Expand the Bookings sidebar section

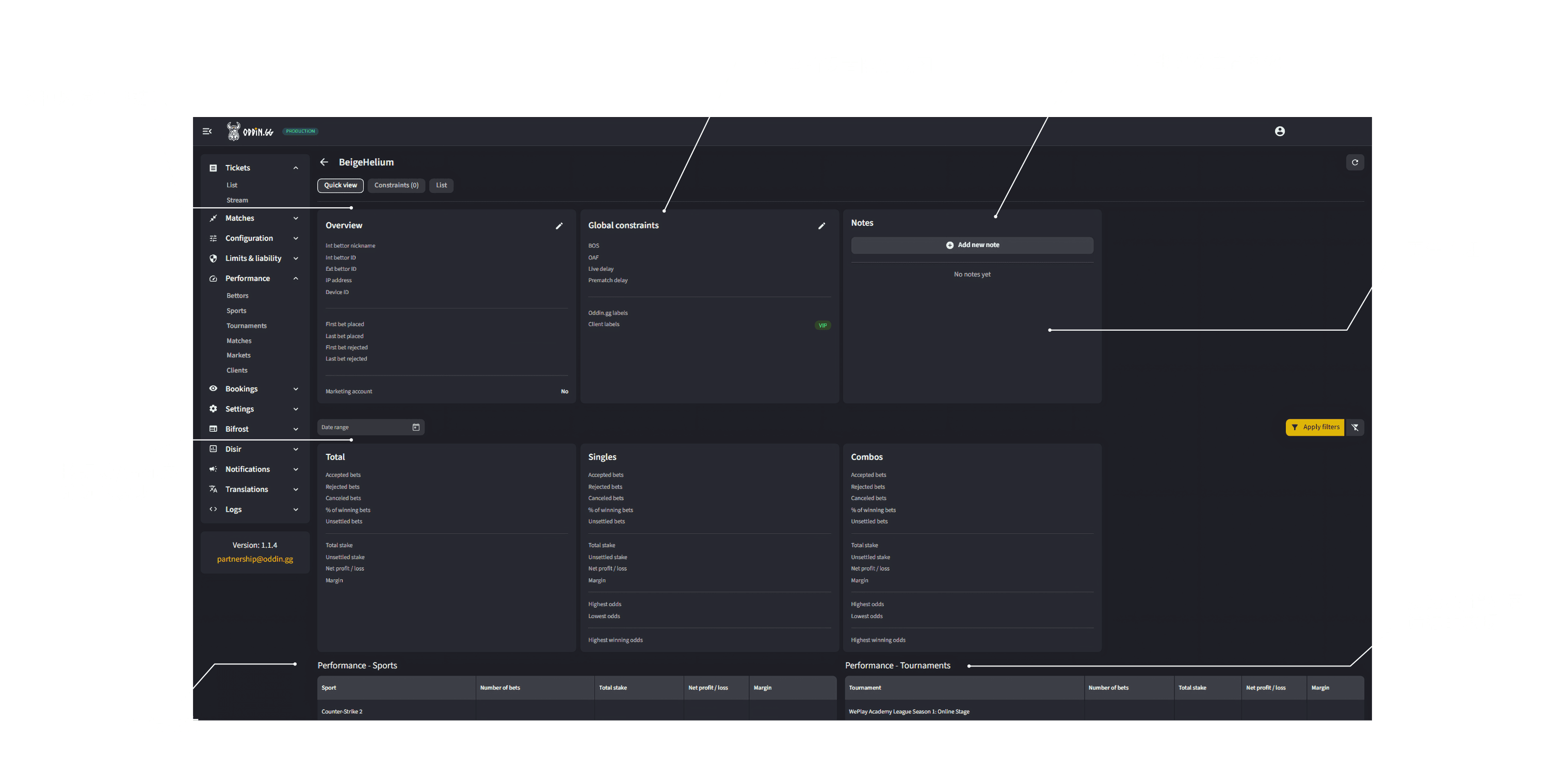(295, 389)
